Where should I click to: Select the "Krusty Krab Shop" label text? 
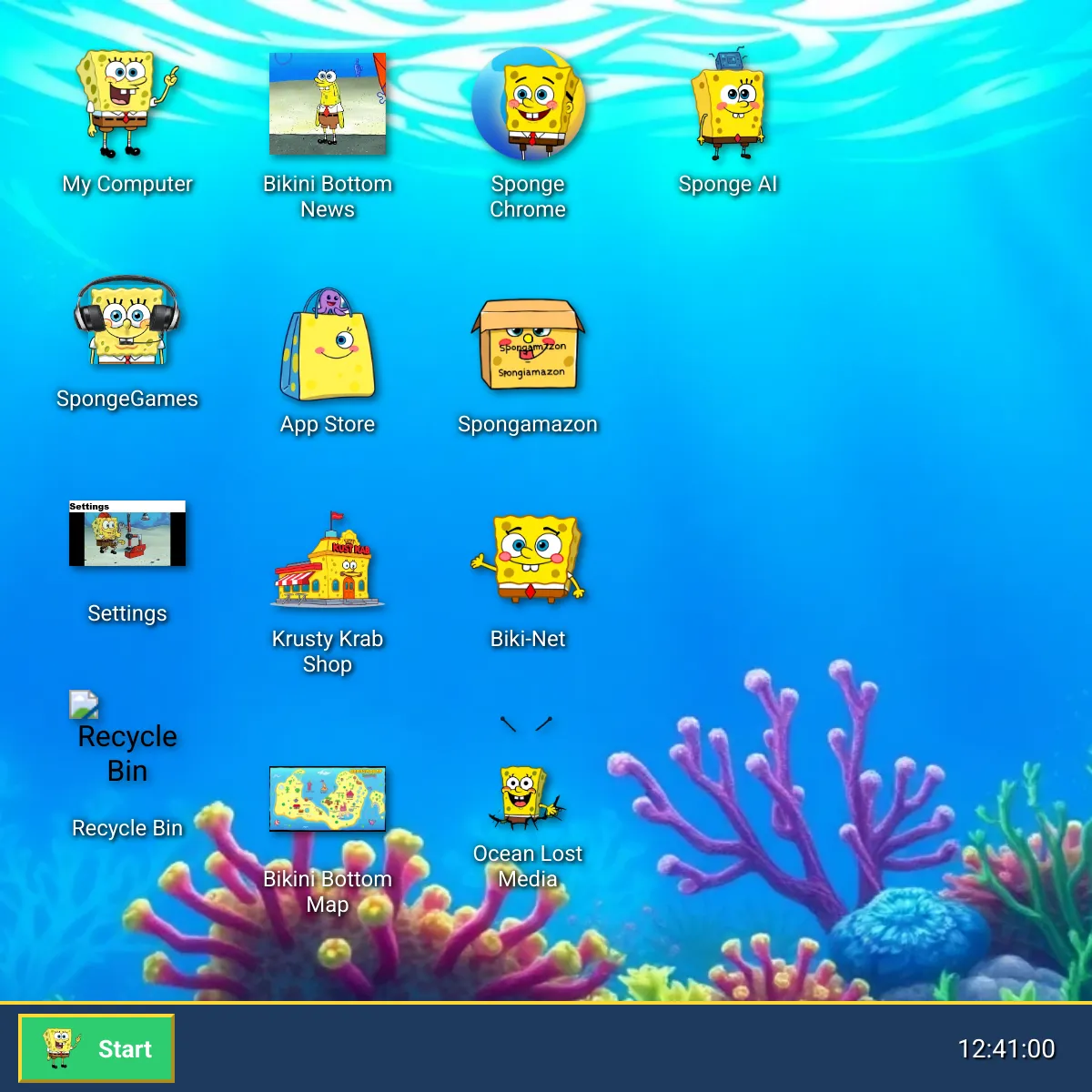[x=328, y=652]
